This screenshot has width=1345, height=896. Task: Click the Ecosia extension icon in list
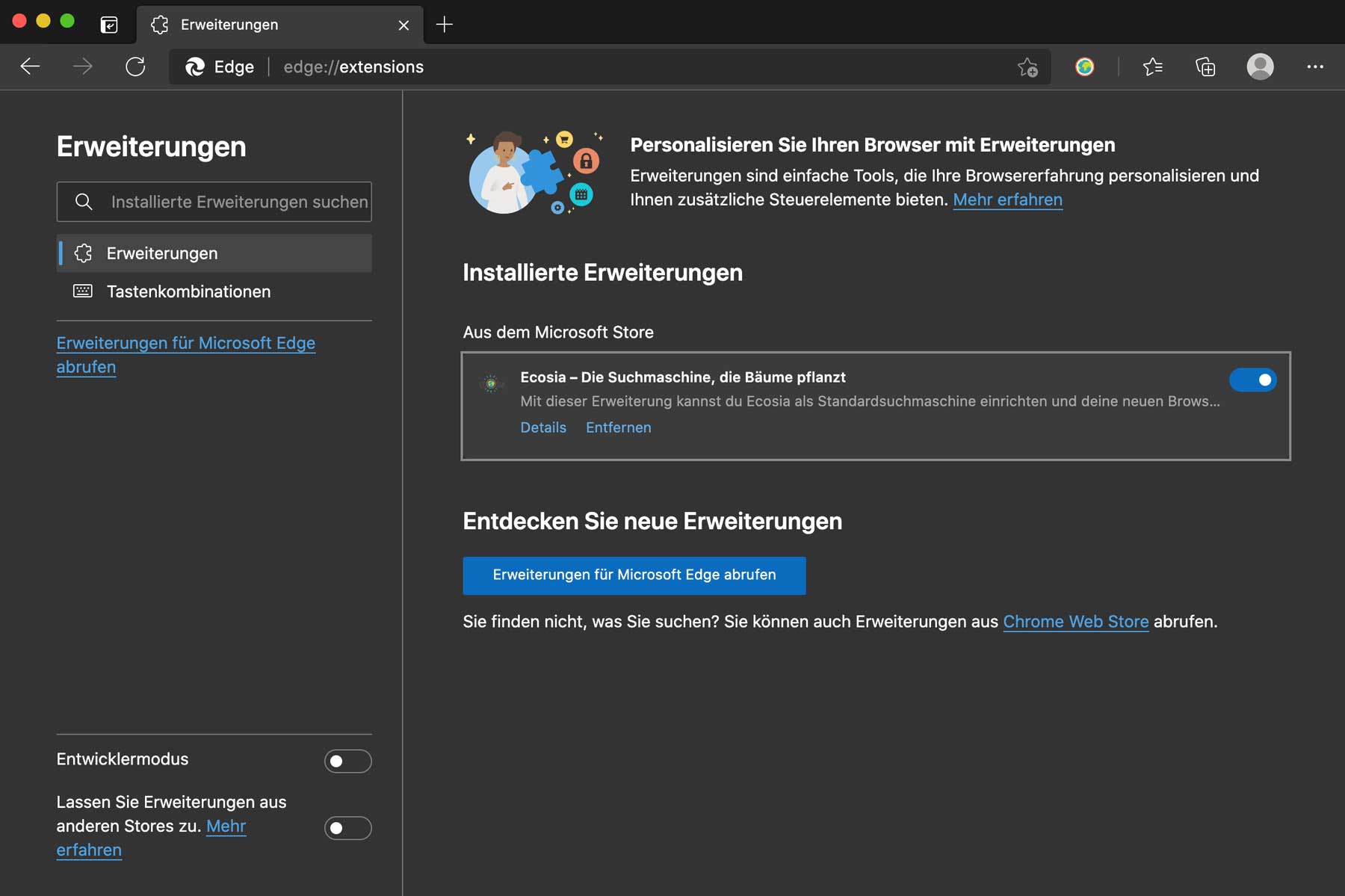coord(491,384)
